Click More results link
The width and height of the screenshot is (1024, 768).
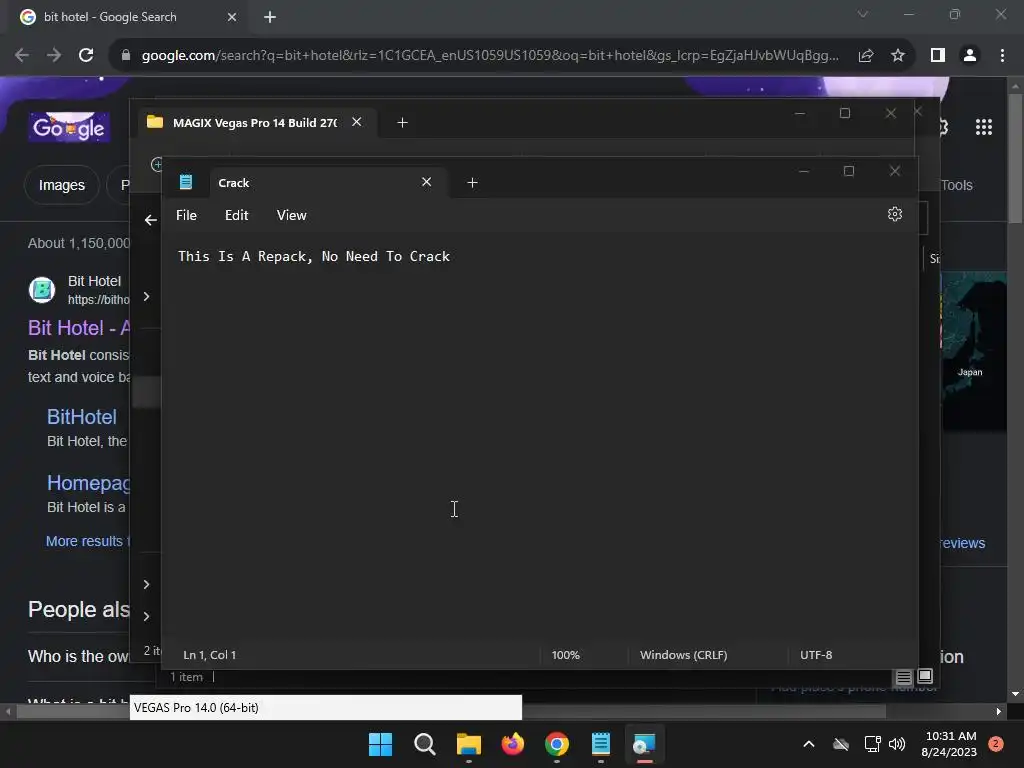(88, 541)
